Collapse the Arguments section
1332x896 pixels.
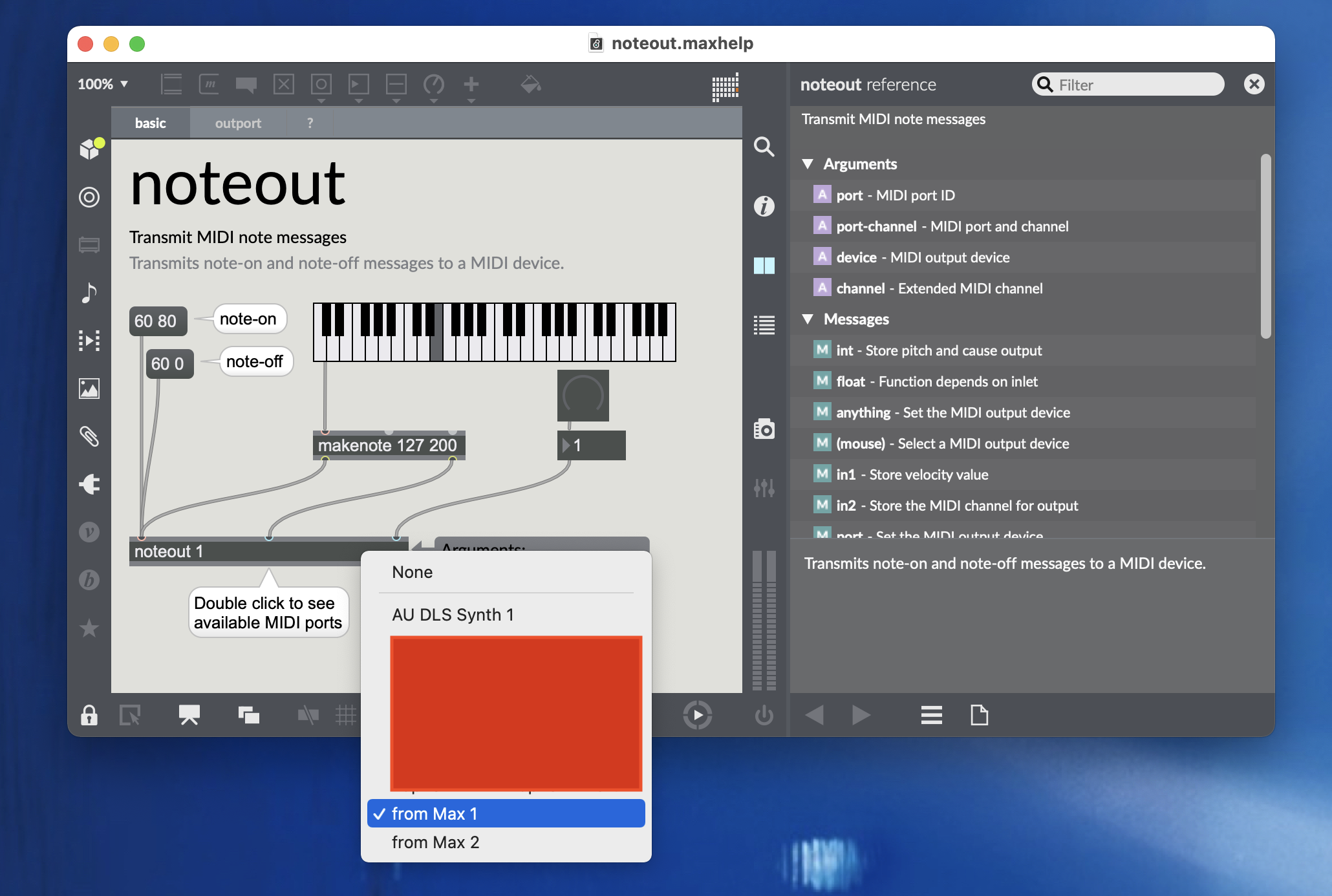808,164
